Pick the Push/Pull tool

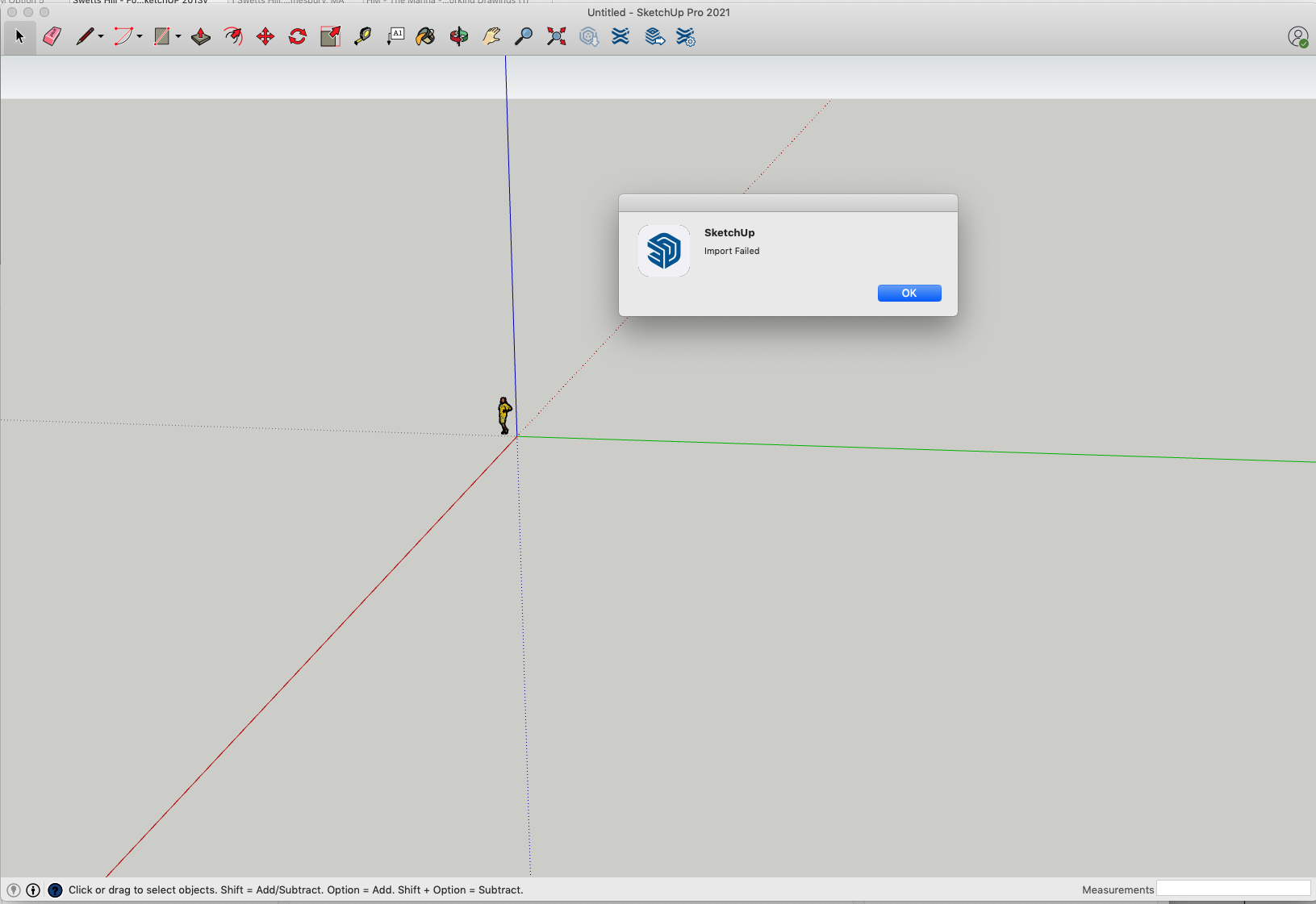click(x=201, y=36)
